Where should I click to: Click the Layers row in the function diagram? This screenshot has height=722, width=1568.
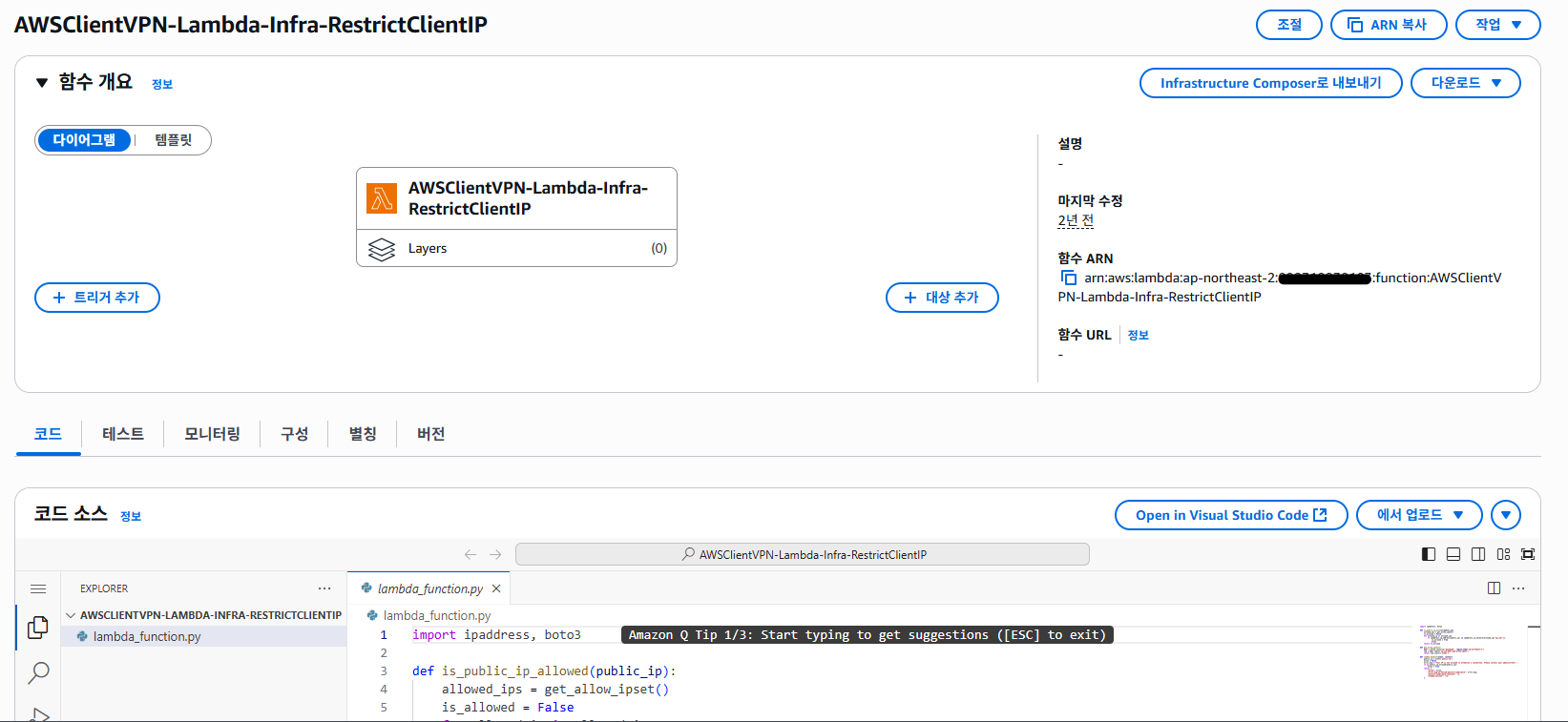516,248
